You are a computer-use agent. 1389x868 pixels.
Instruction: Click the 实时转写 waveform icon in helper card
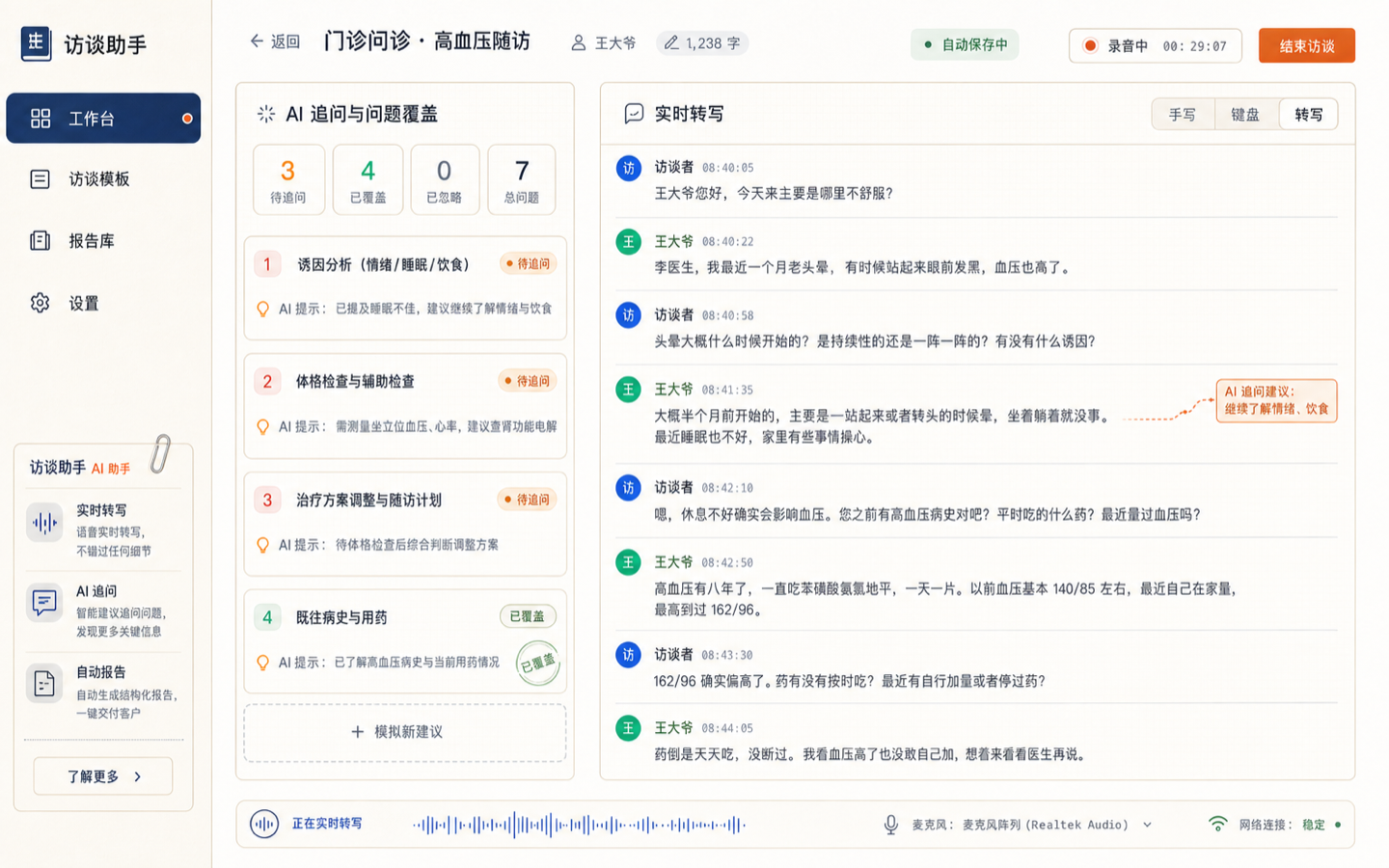[x=44, y=523]
